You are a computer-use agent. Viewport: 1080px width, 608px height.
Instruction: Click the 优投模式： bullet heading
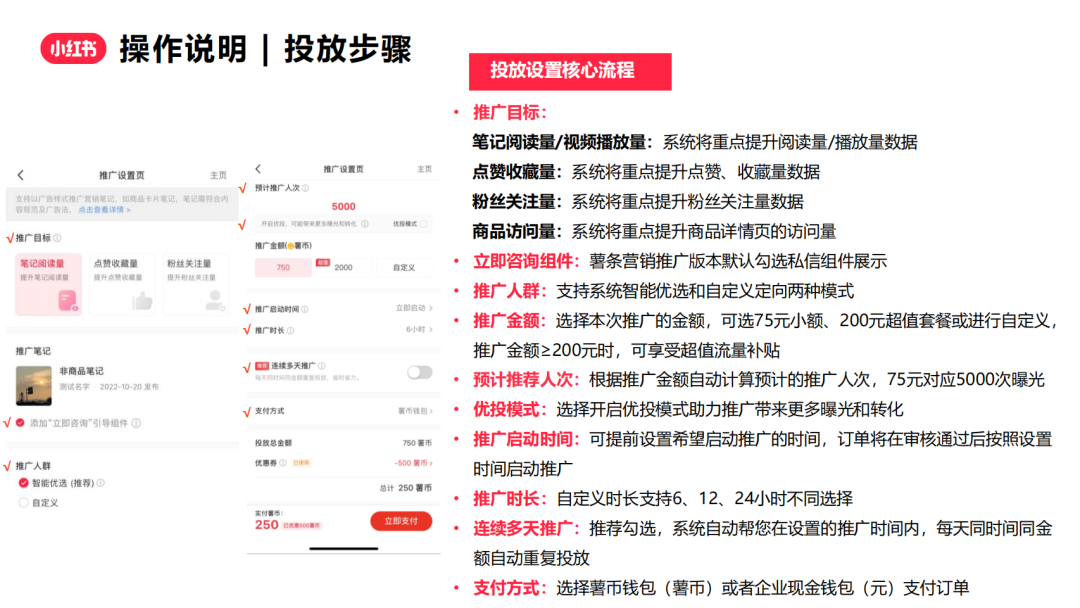(x=510, y=410)
